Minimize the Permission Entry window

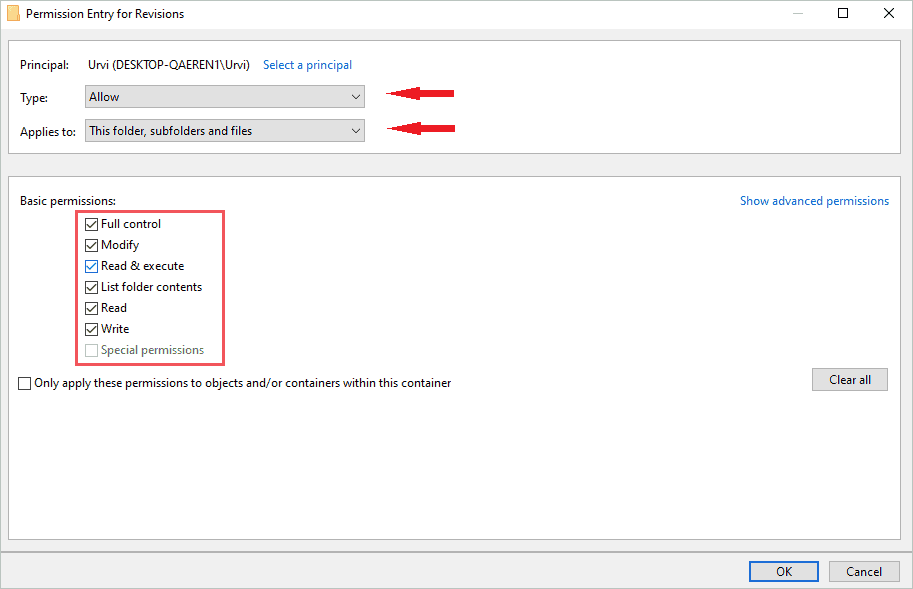[x=797, y=14]
